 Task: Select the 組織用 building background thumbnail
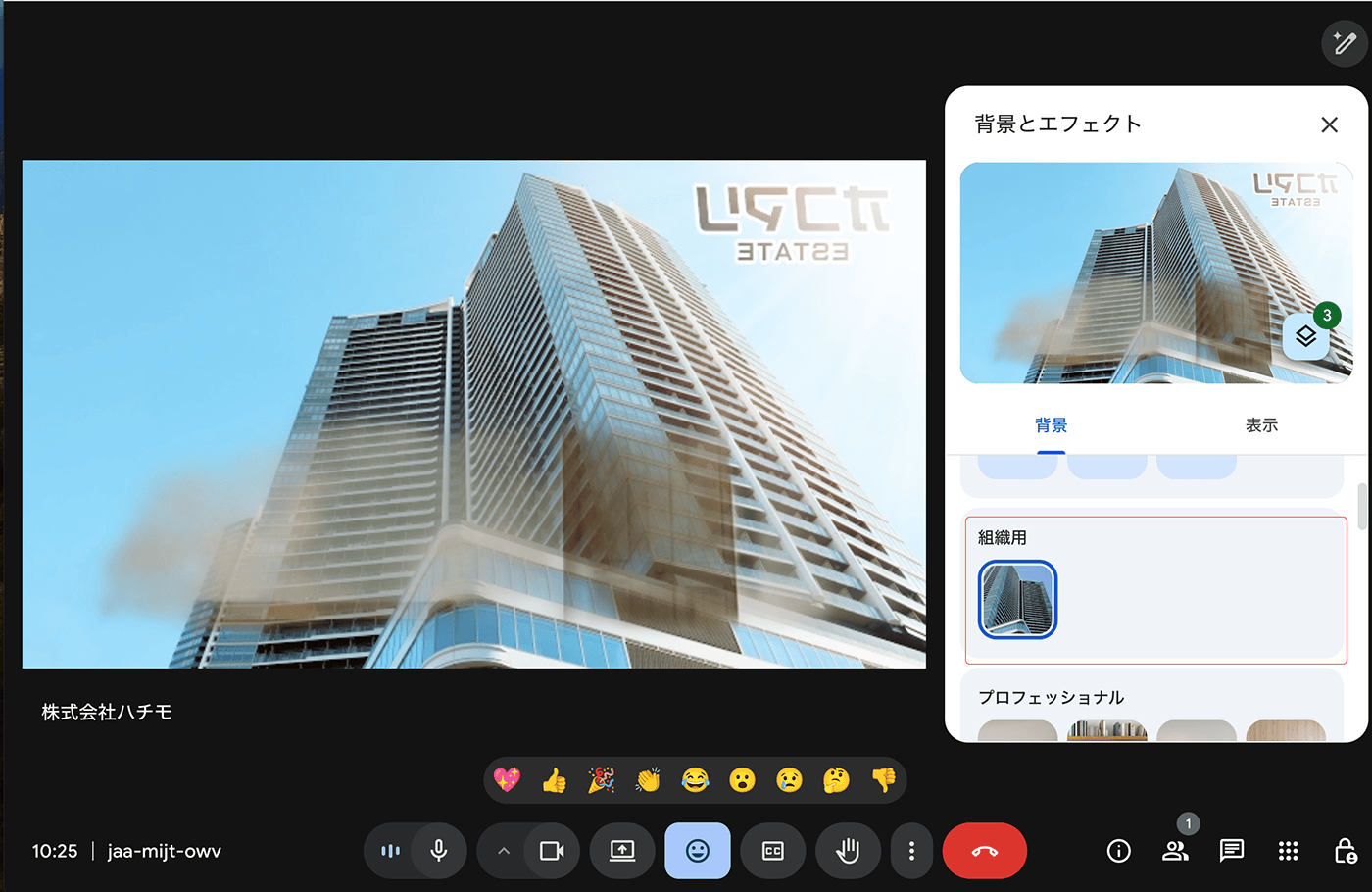[1018, 600]
